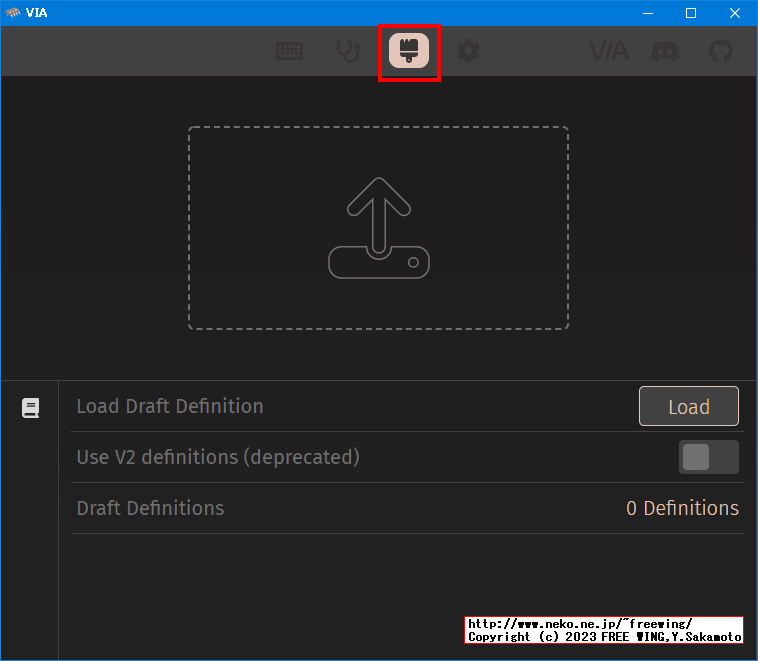The width and height of the screenshot is (758, 661).
Task: Click the VIA logo link
Action: pyautogui.click(x=609, y=51)
